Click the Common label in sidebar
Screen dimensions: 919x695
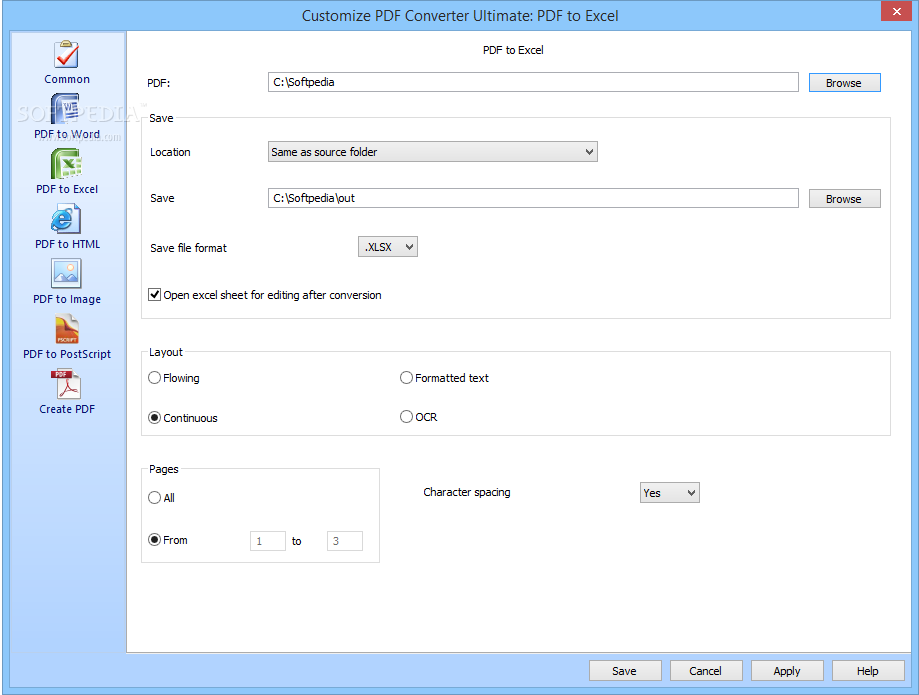[67, 79]
